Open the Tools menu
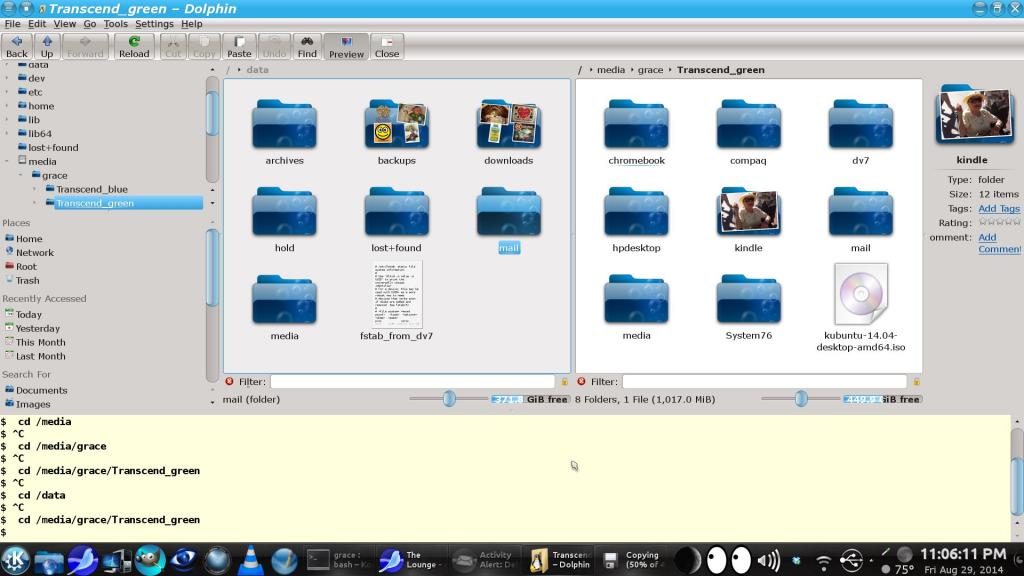This screenshot has width=1024, height=576. pyautogui.click(x=116, y=24)
